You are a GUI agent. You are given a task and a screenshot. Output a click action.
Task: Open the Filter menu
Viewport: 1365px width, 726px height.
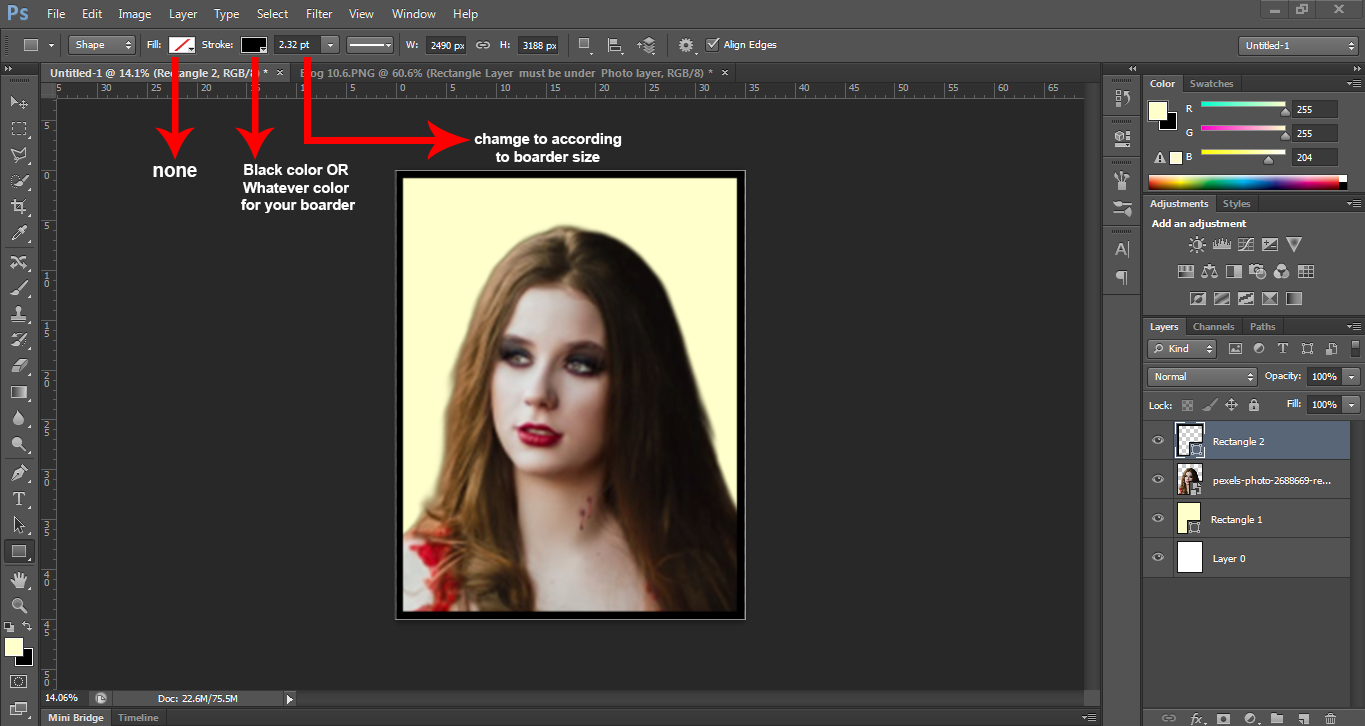click(x=319, y=14)
